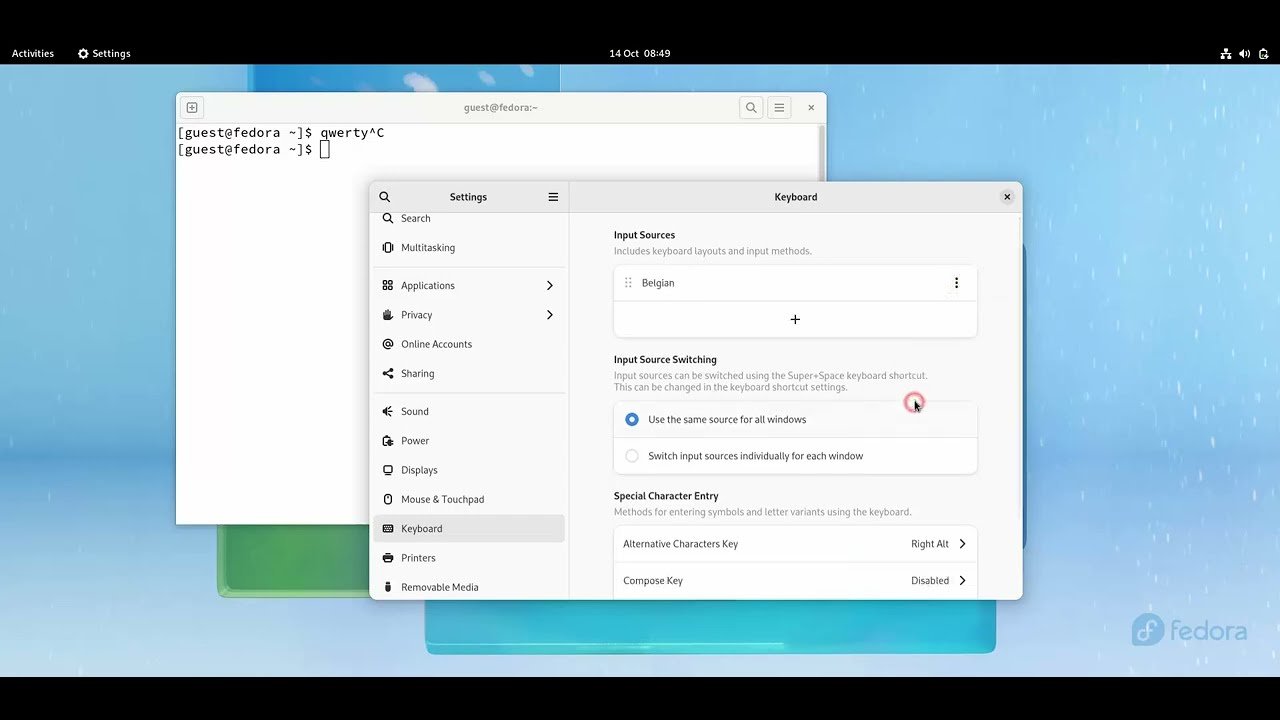Open the three-dot menu for Belgian
The height and width of the screenshot is (720, 1280).
tap(956, 283)
